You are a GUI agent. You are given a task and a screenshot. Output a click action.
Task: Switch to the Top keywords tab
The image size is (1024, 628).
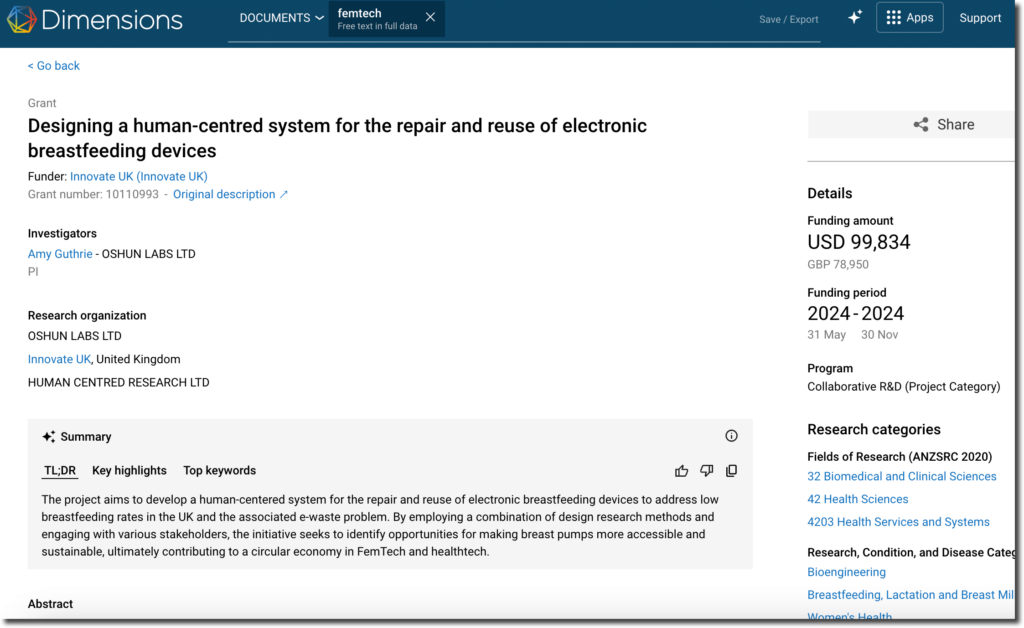219,471
